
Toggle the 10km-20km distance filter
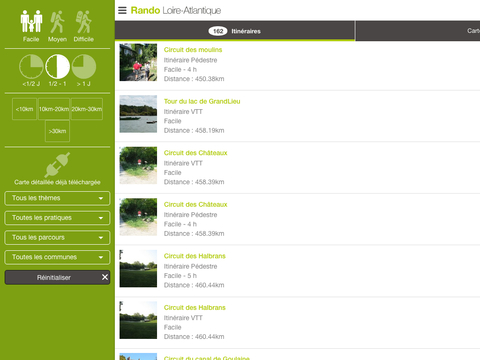(54, 109)
